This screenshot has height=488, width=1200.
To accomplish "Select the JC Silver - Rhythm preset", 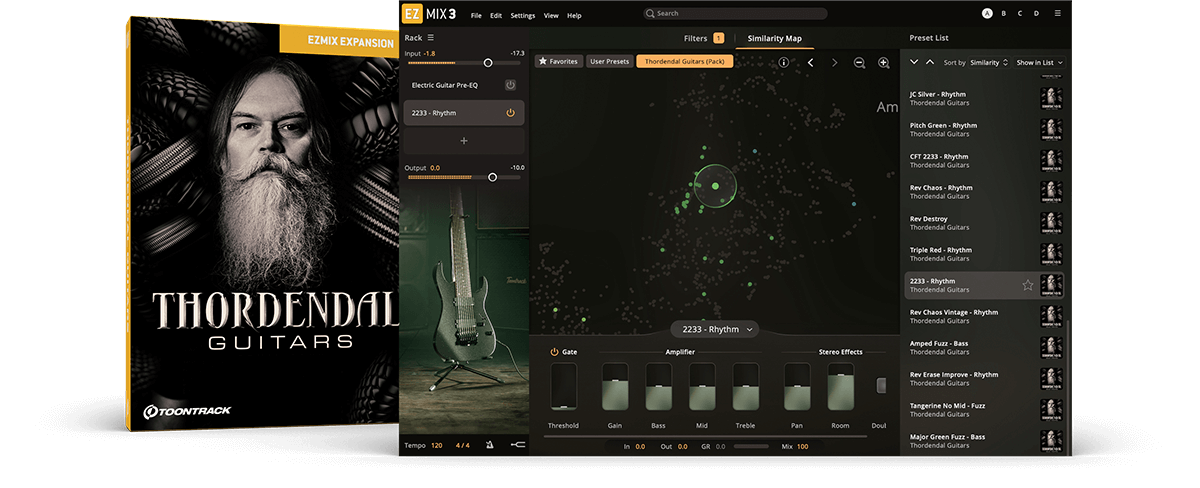I will tap(985, 99).
